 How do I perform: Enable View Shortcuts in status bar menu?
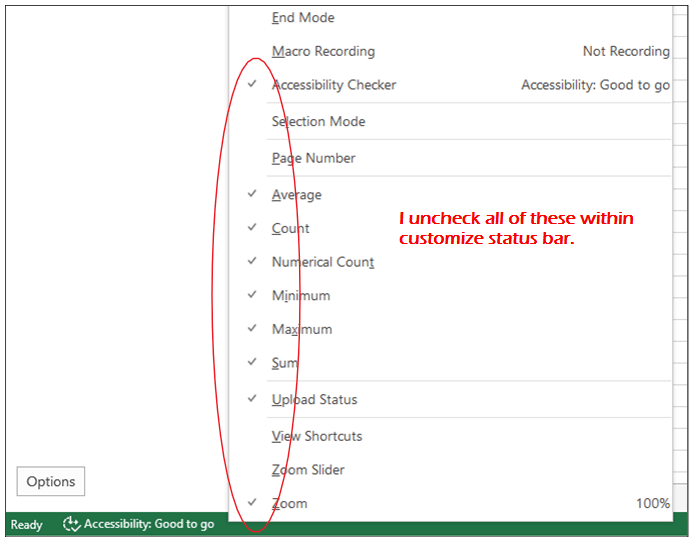451,436
